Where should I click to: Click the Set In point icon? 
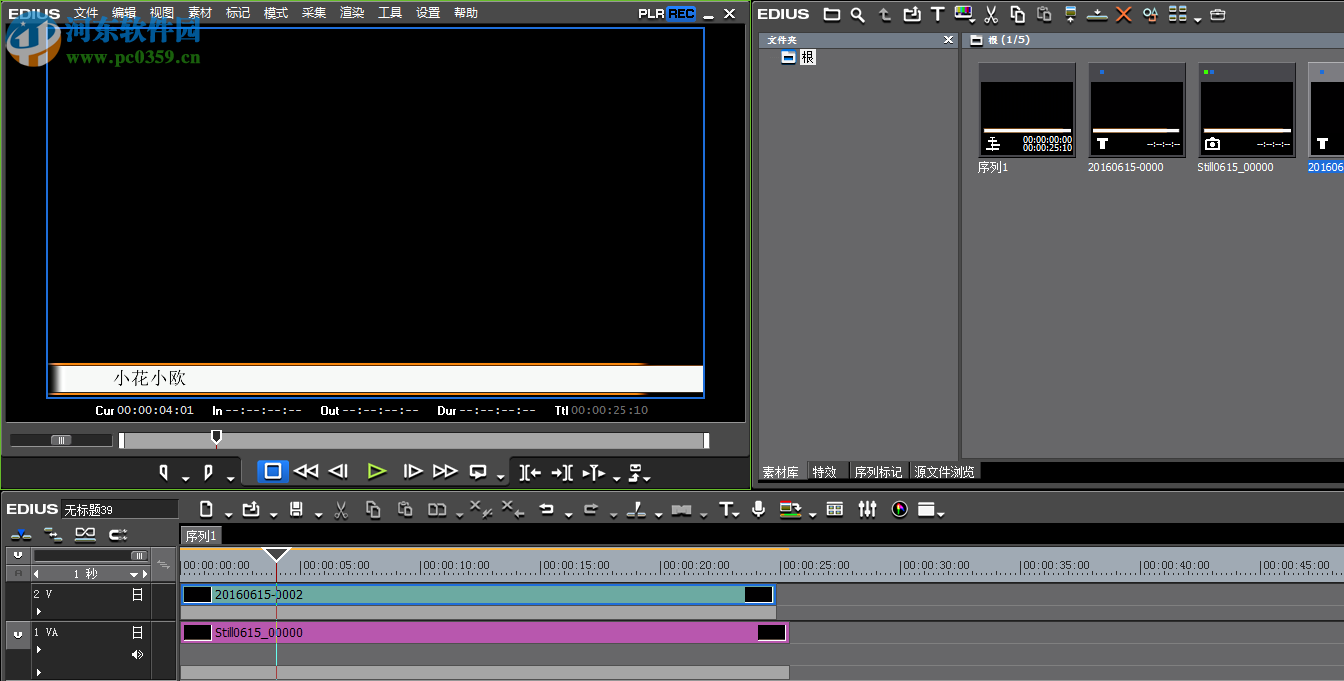coord(164,471)
